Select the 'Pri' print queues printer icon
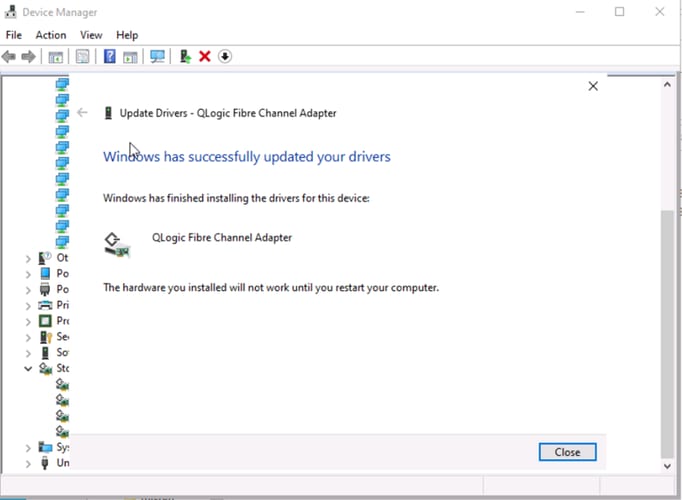 coord(45,305)
